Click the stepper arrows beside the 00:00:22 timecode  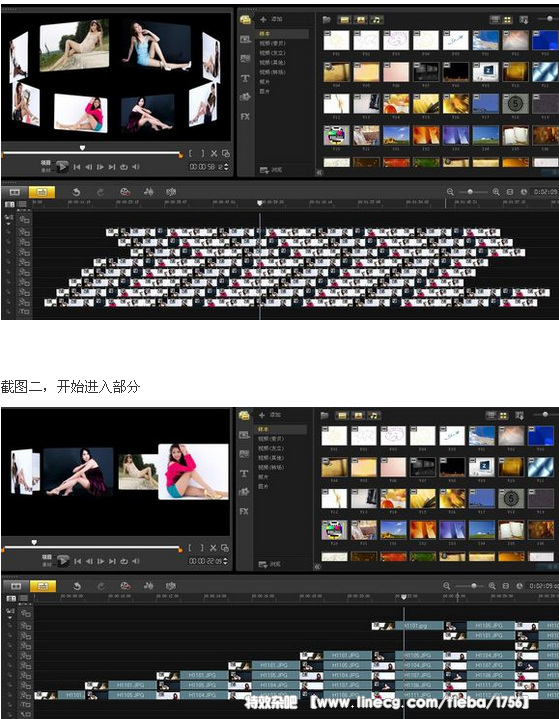pos(226,561)
